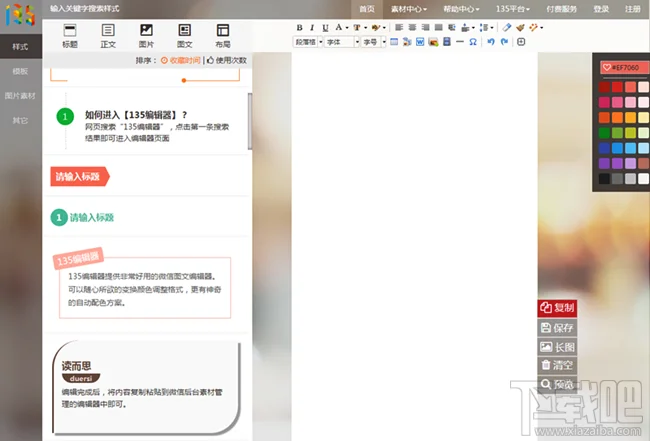Expand the 帮助中心 menu
The image size is (650, 441).
click(x=461, y=9)
